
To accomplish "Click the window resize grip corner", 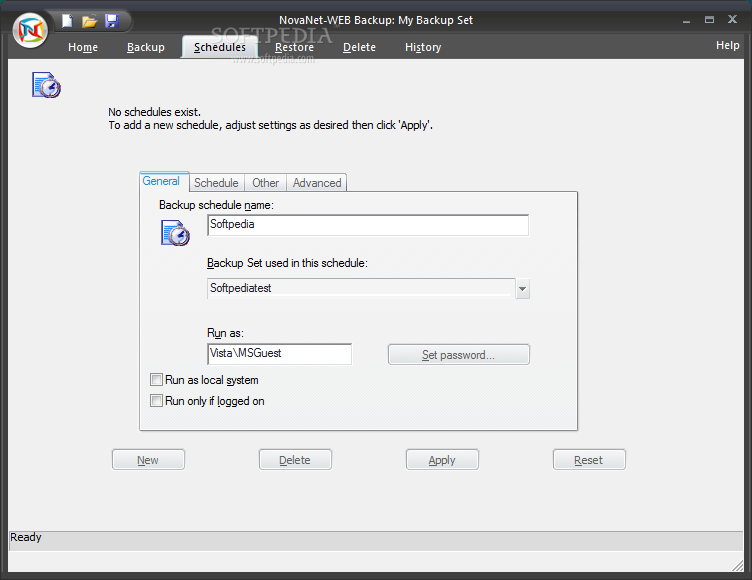I will pyautogui.click(x=738, y=566).
